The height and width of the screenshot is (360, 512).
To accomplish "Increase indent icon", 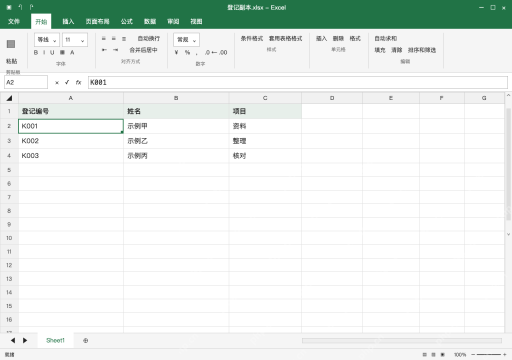I will point(115,50).
